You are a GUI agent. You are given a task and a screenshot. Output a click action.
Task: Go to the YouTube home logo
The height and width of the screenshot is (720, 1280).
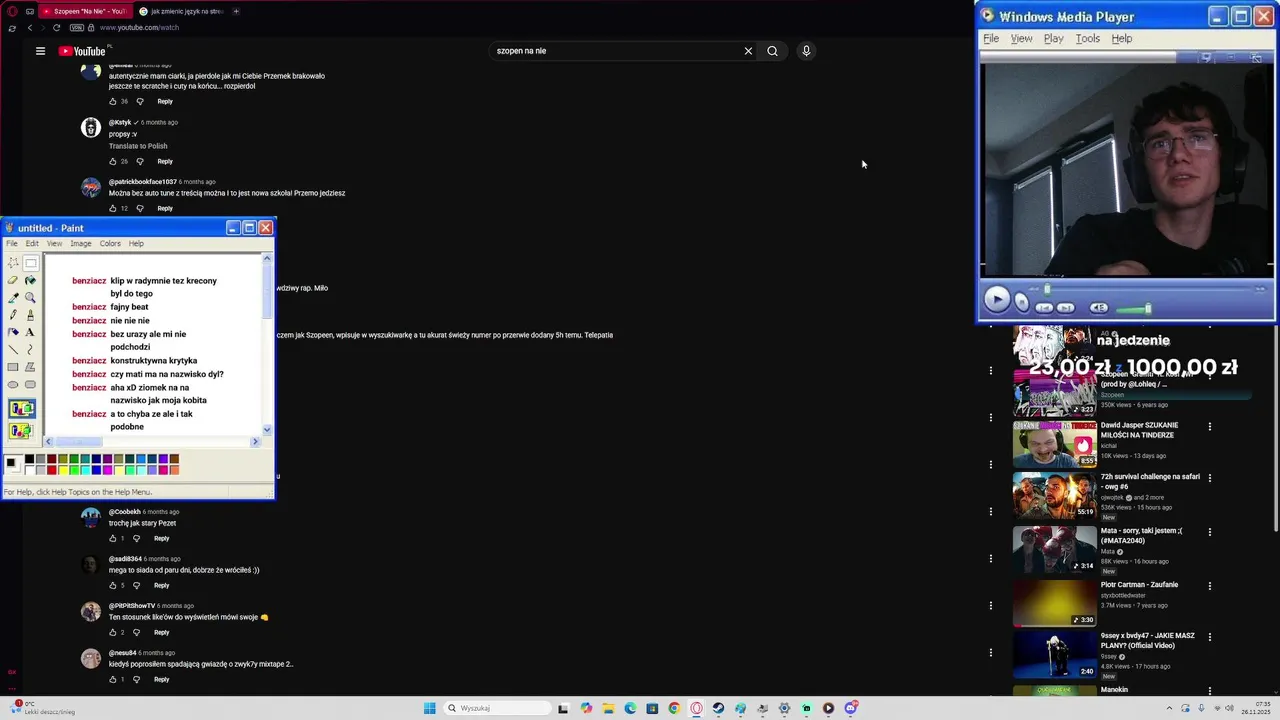click(x=83, y=51)
